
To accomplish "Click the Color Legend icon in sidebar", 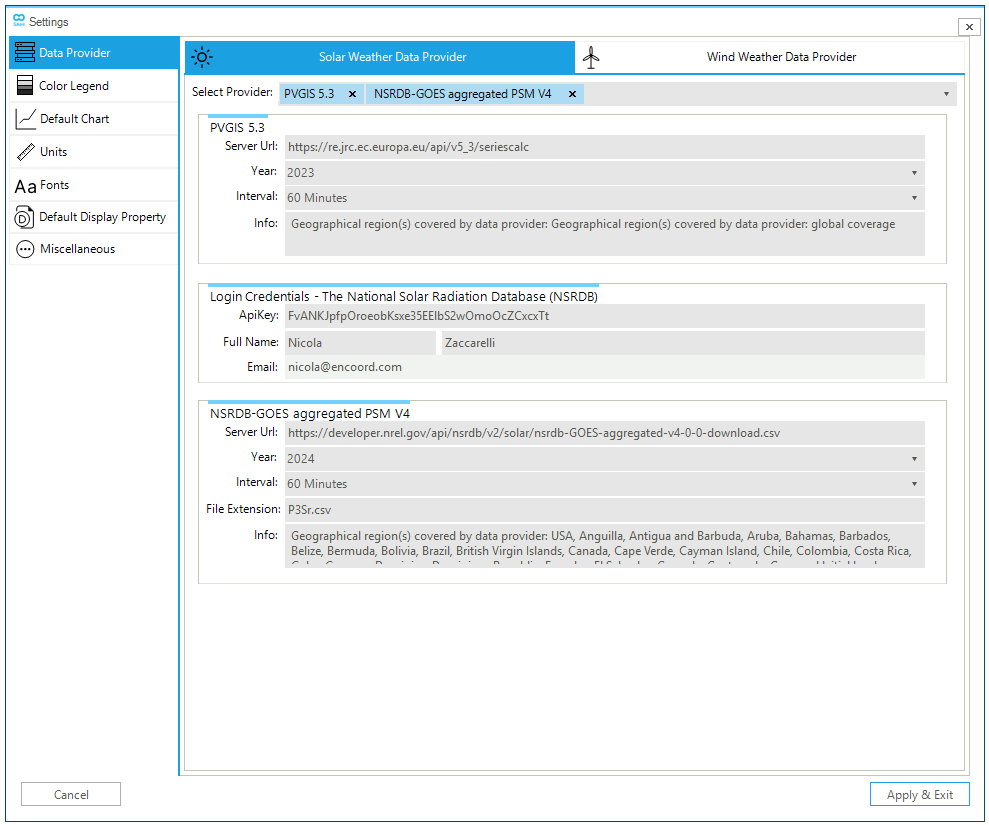I will pos(25,86).
